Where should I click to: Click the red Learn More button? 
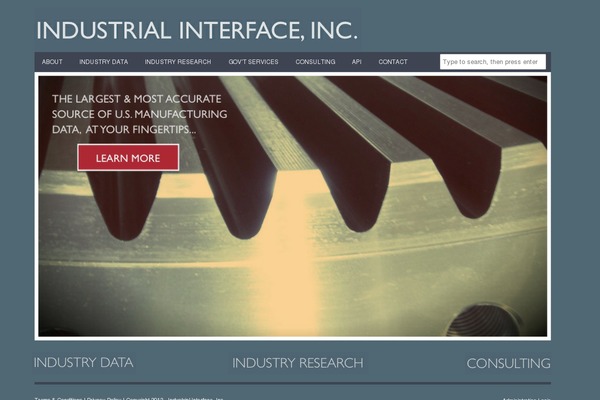(x=128, y=158)
